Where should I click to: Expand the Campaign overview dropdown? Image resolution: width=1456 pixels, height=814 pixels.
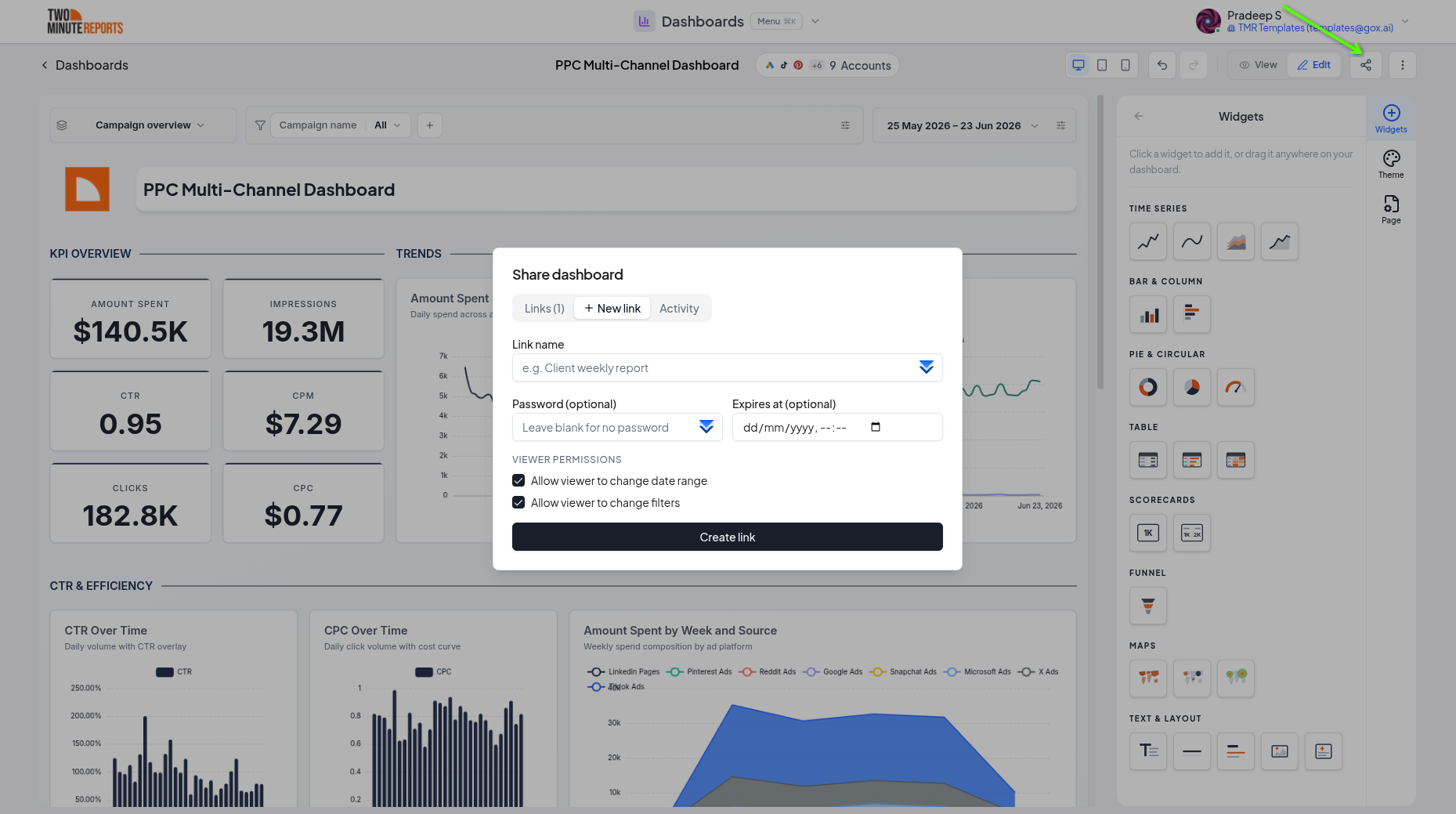pos(143,125)
